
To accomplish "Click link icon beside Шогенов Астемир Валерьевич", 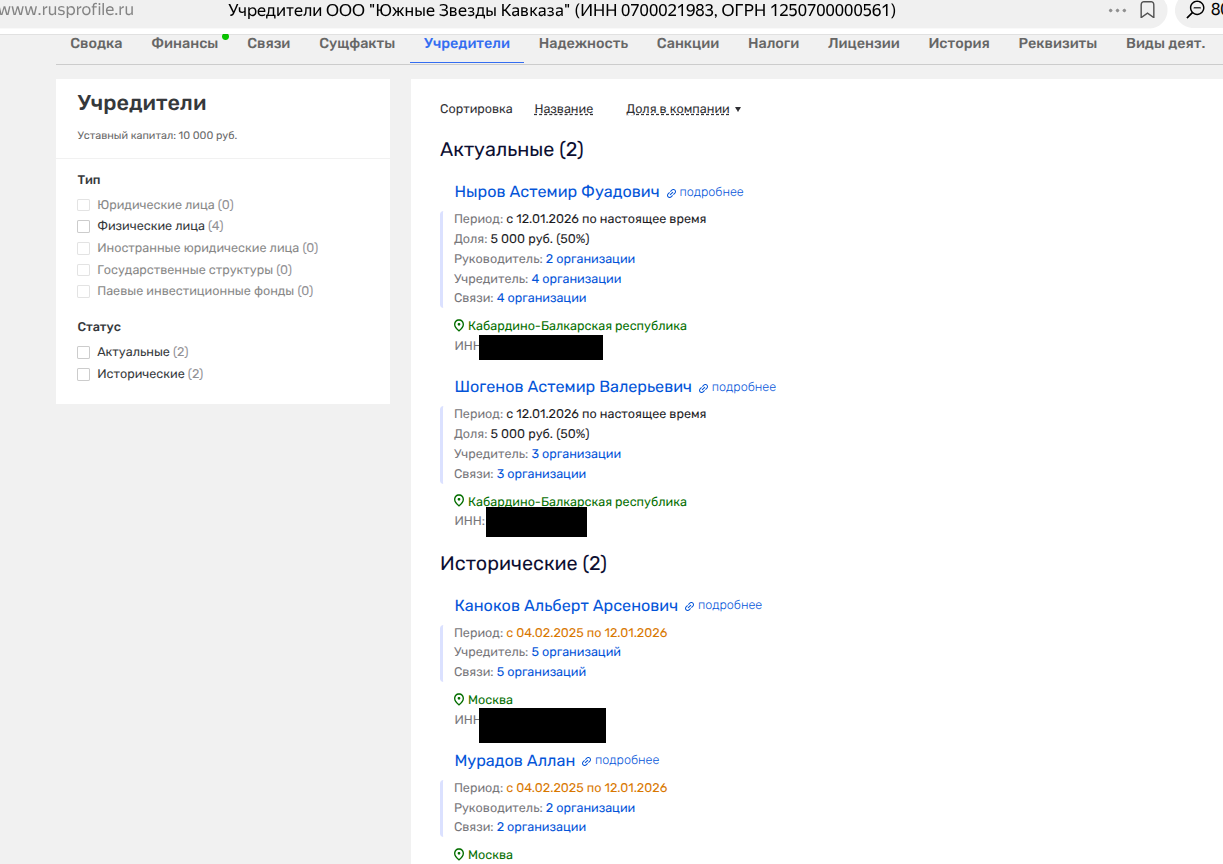I will (x=704, y=388).
